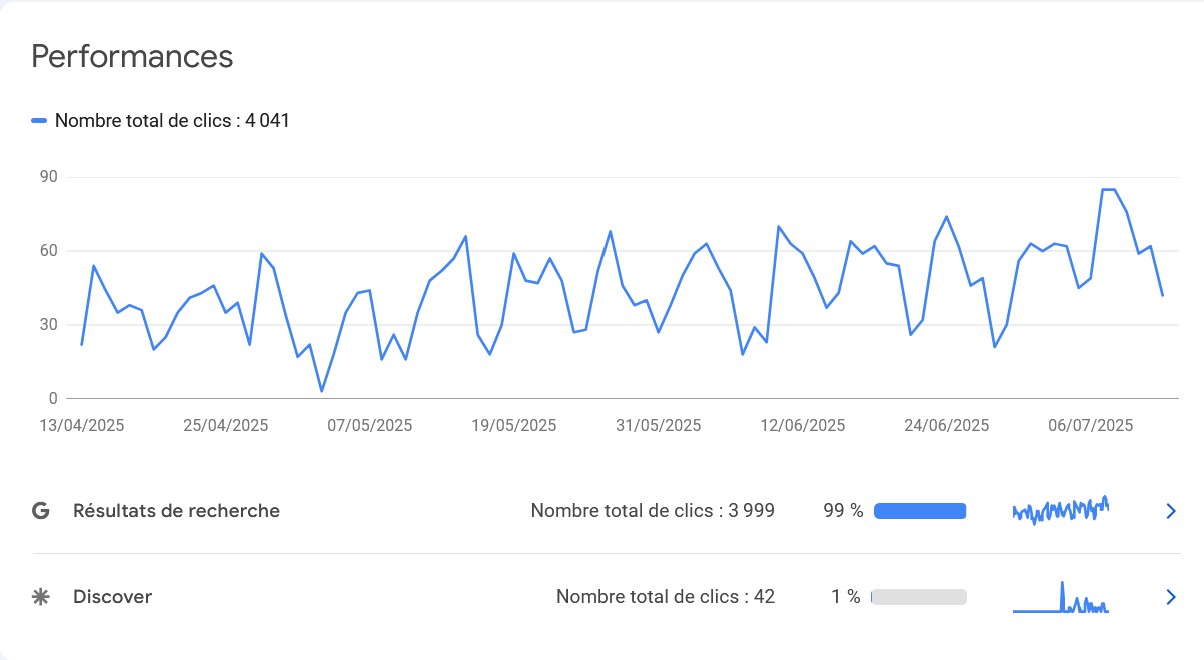1204x660 pixels.
Task: Click the 13/04/2025 date axis label
Action: (x=82, y=425)
